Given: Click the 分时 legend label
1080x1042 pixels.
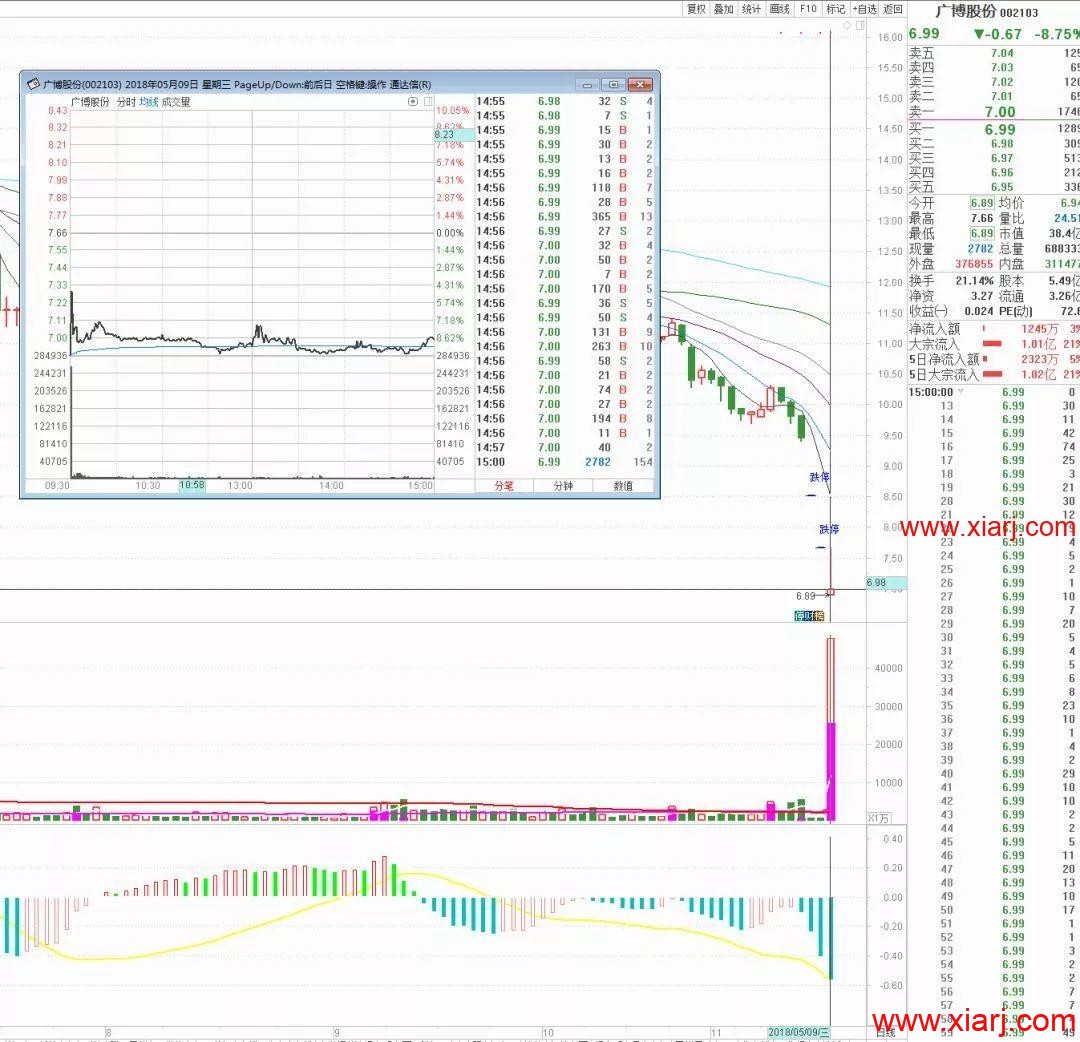Looking at the screenshot, I should coord(126,102).
